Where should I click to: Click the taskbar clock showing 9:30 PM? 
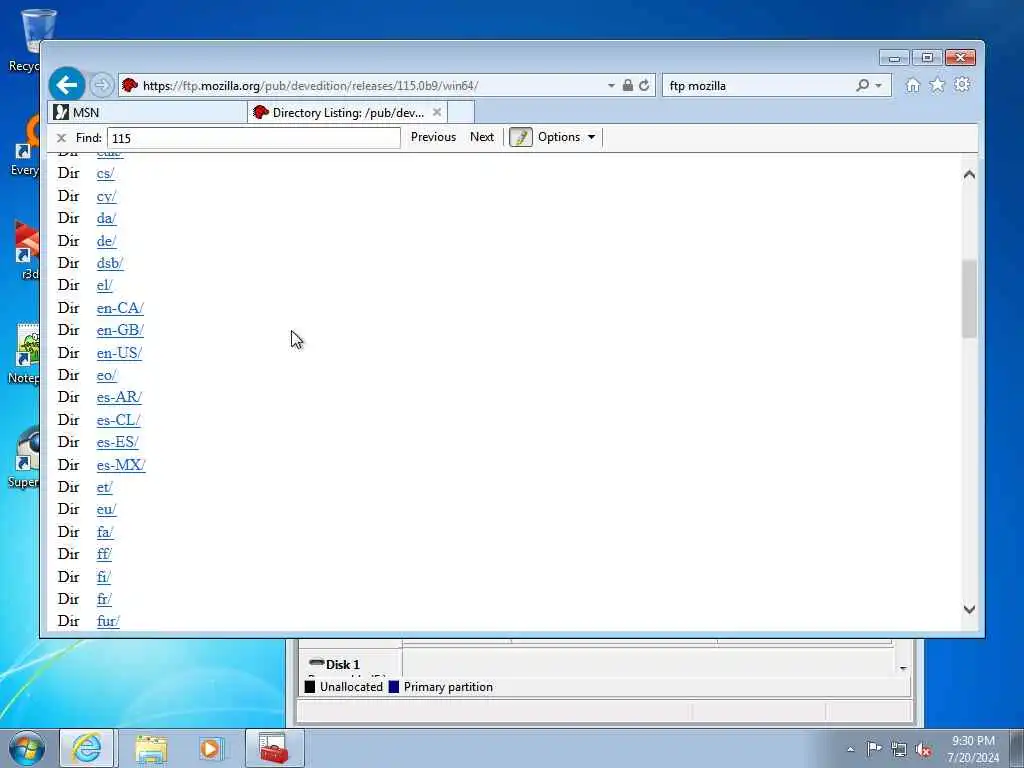[973, 749]
